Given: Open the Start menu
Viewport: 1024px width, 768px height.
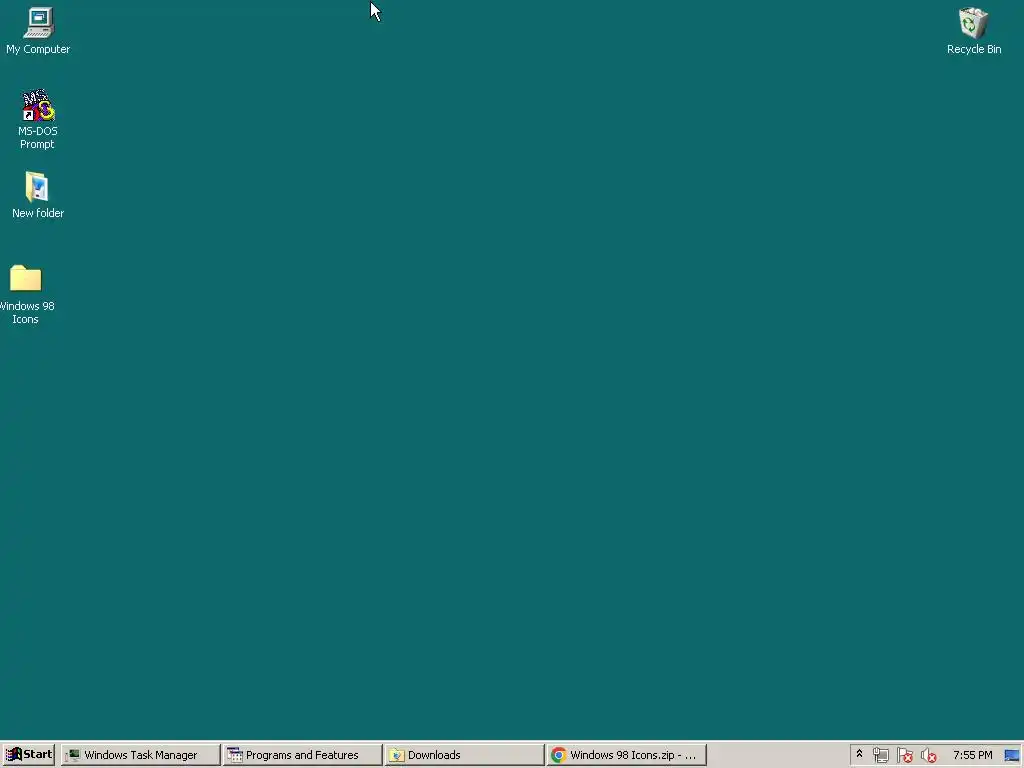Looking at the screenshot, I should coord(29,754).
